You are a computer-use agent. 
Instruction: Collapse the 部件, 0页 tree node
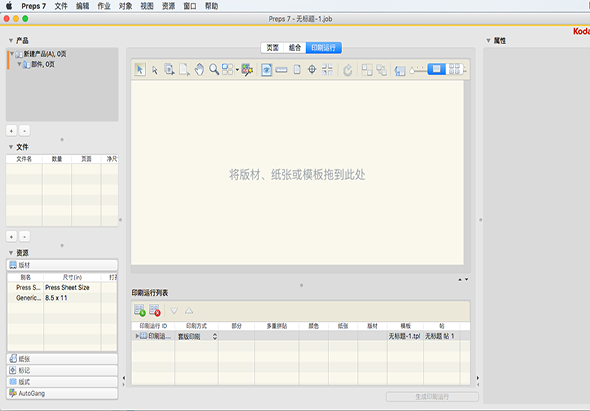coord(19,64)
